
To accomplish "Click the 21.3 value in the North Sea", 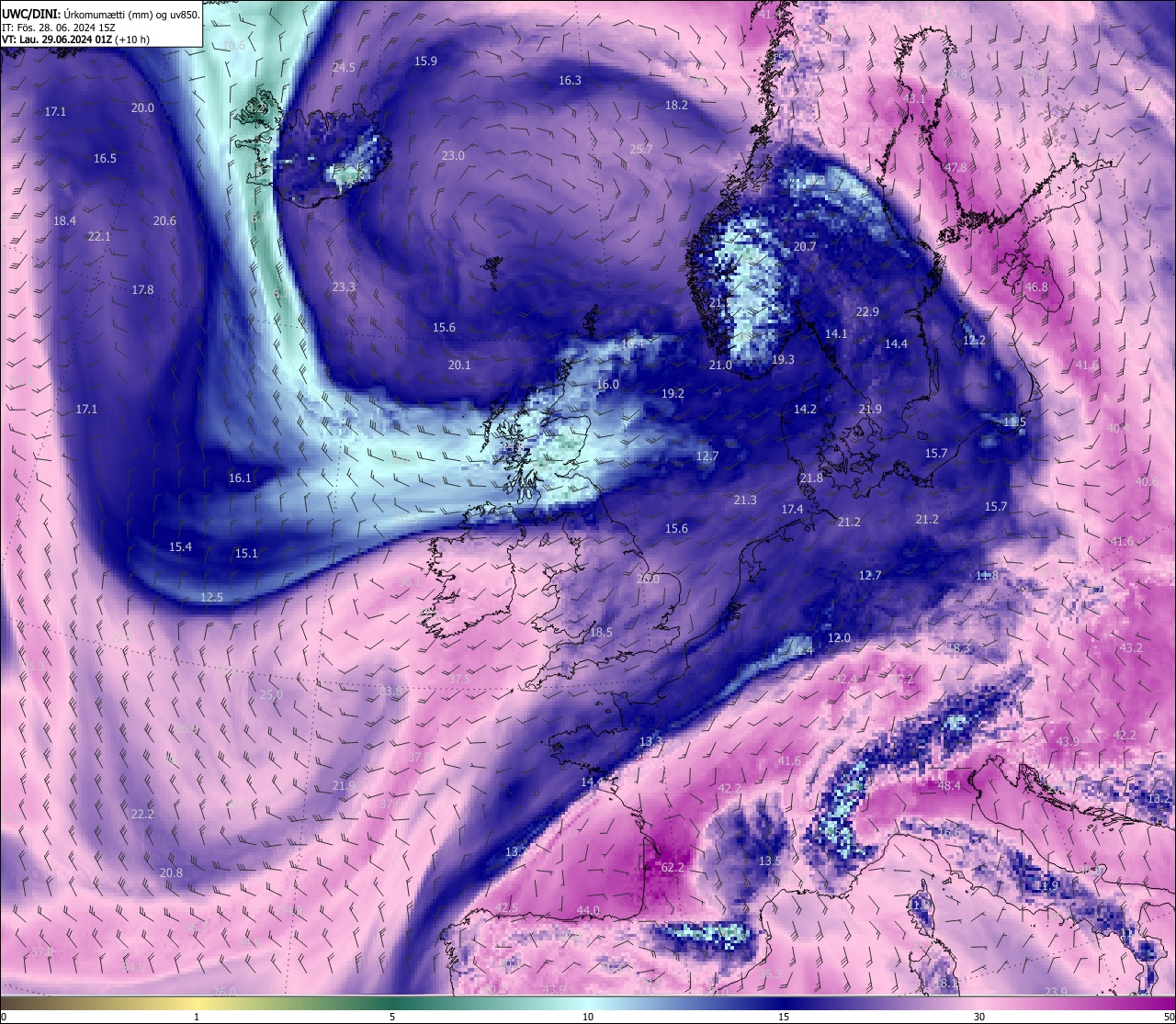I will click(745, 500).
